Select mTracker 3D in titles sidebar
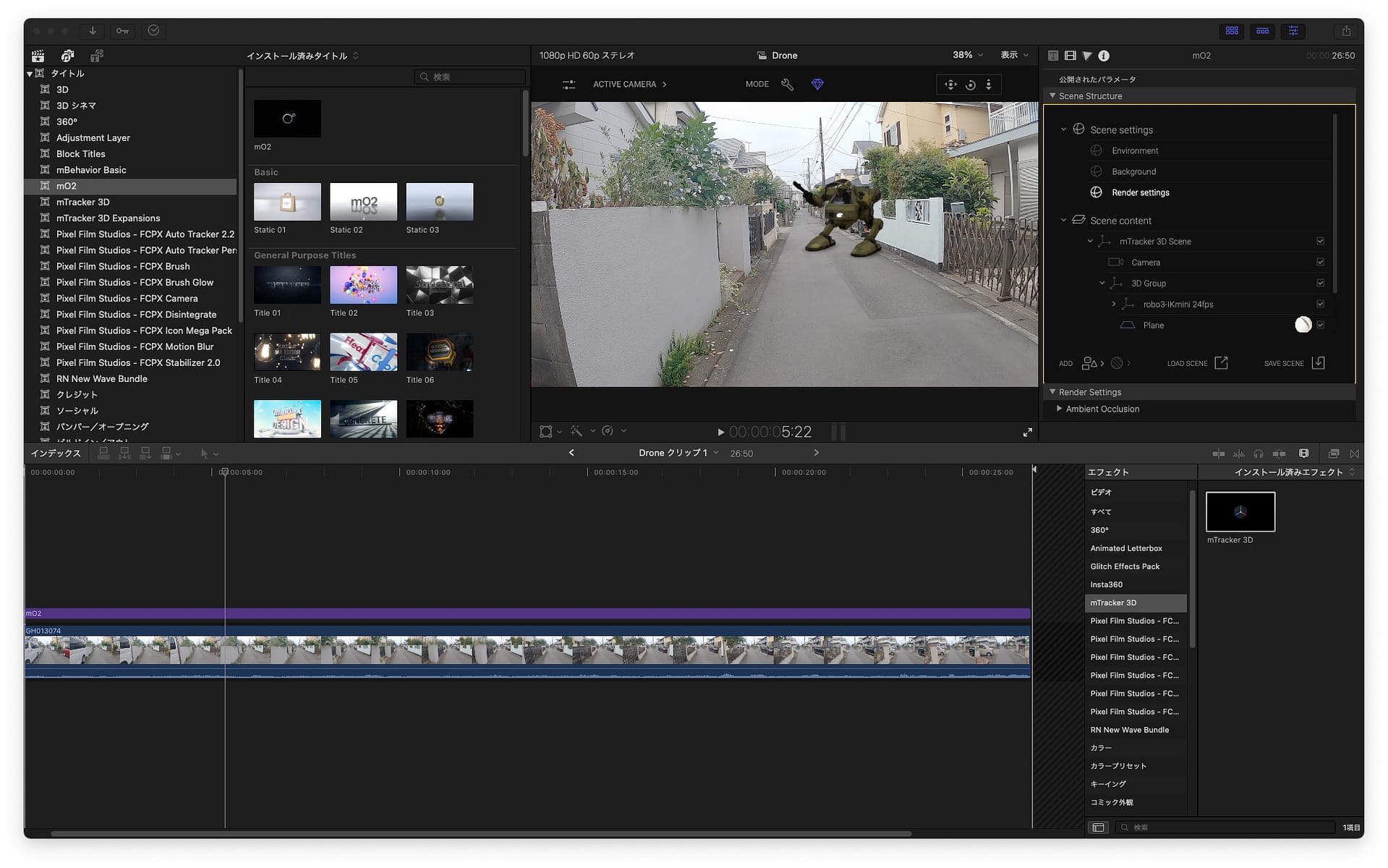The width and height of the screenshot is (1388, 868). [82, 202]
